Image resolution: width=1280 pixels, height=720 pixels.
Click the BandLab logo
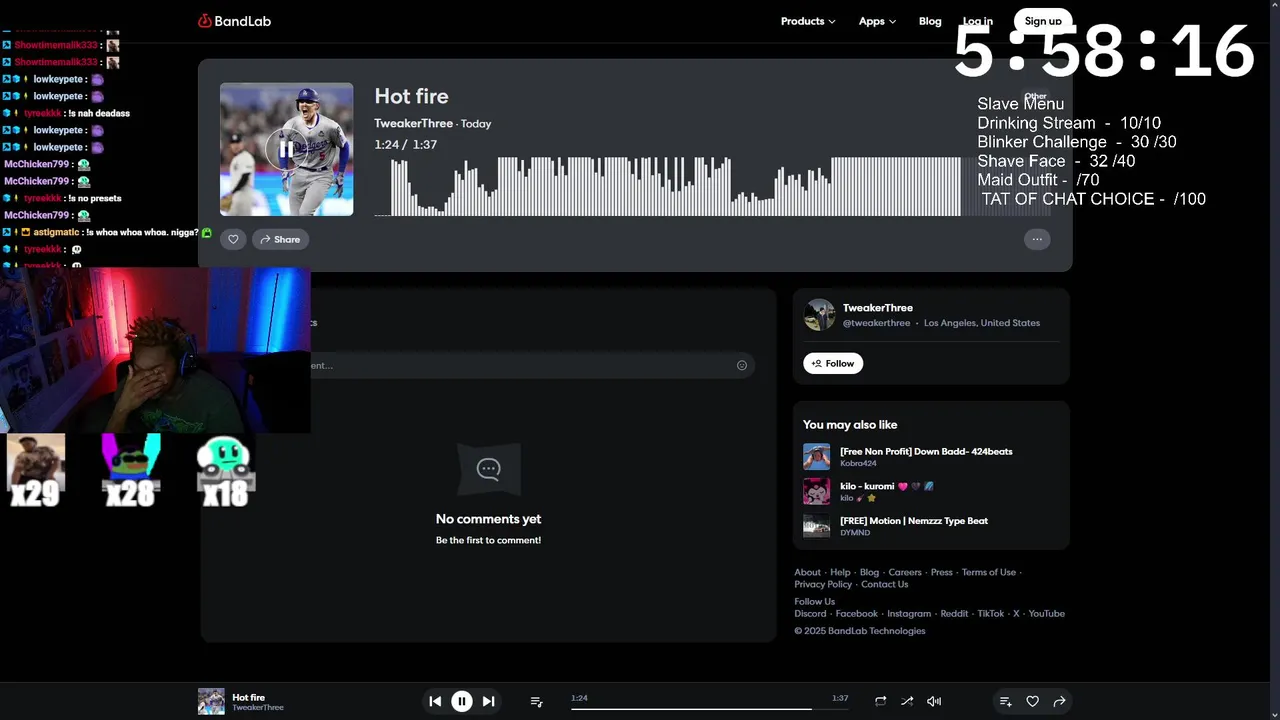234,21
